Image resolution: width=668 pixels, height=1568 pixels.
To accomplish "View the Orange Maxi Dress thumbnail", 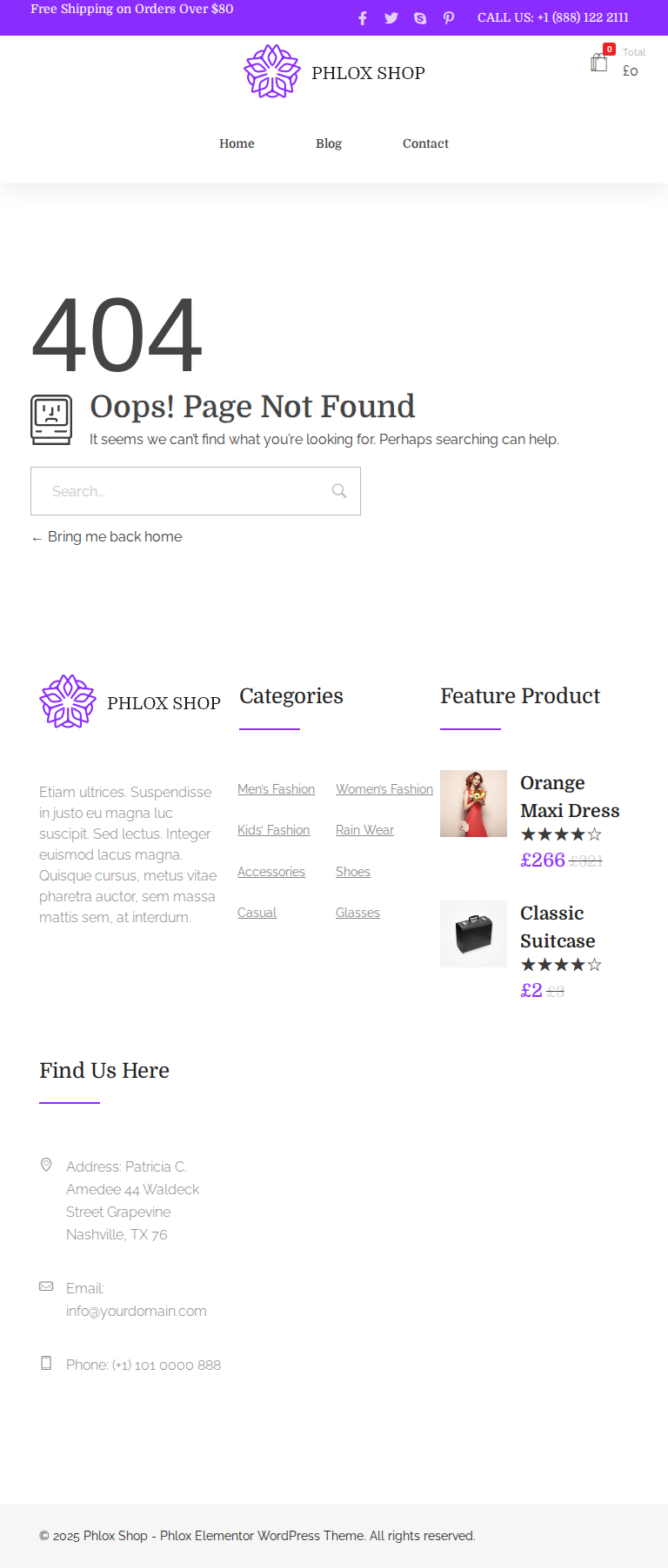I will (x=473, y=803).
